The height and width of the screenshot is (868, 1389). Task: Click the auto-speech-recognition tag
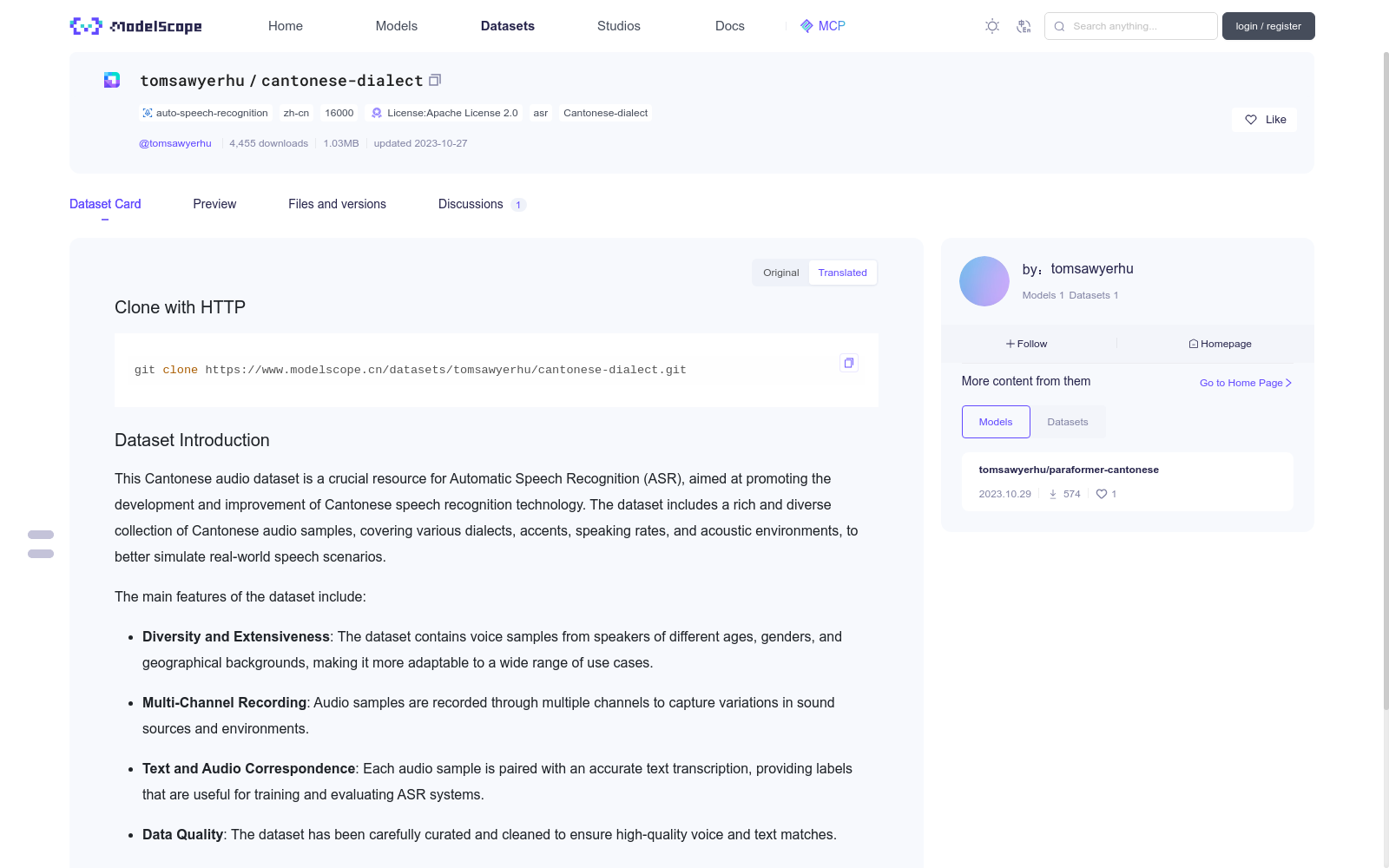206,113
